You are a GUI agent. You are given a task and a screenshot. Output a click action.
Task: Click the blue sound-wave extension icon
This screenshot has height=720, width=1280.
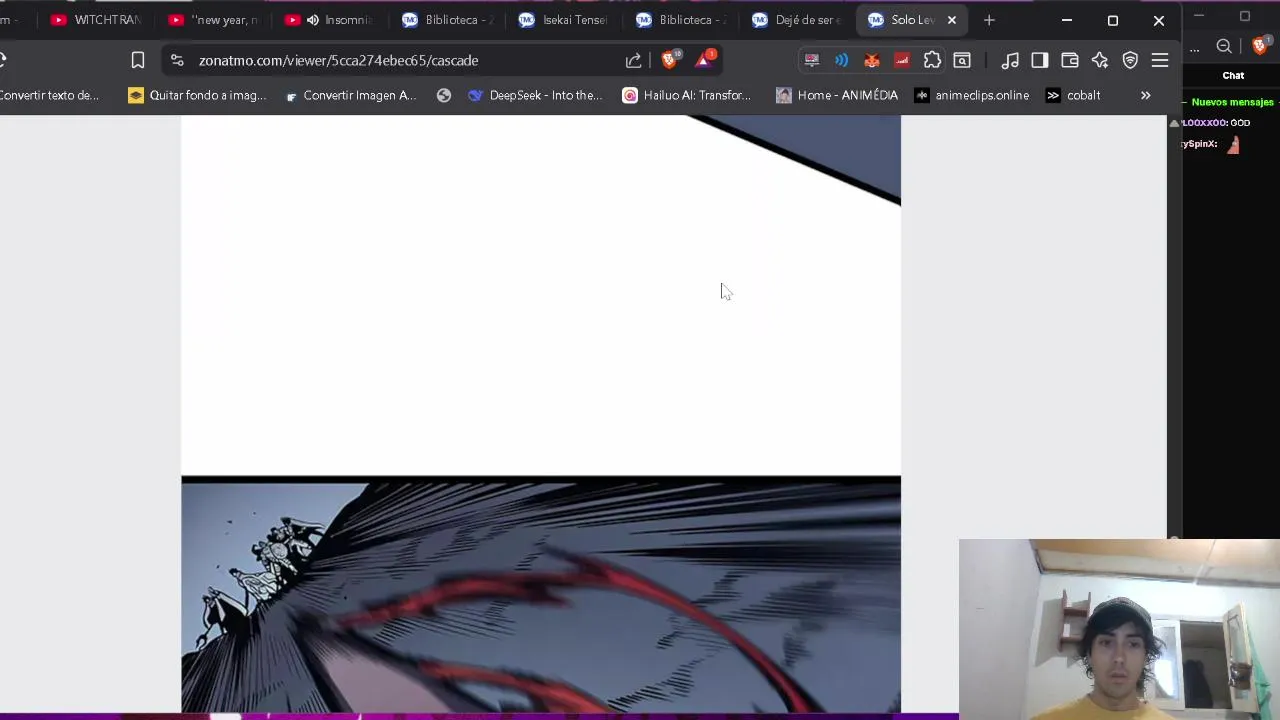click(x=842, y=60)
